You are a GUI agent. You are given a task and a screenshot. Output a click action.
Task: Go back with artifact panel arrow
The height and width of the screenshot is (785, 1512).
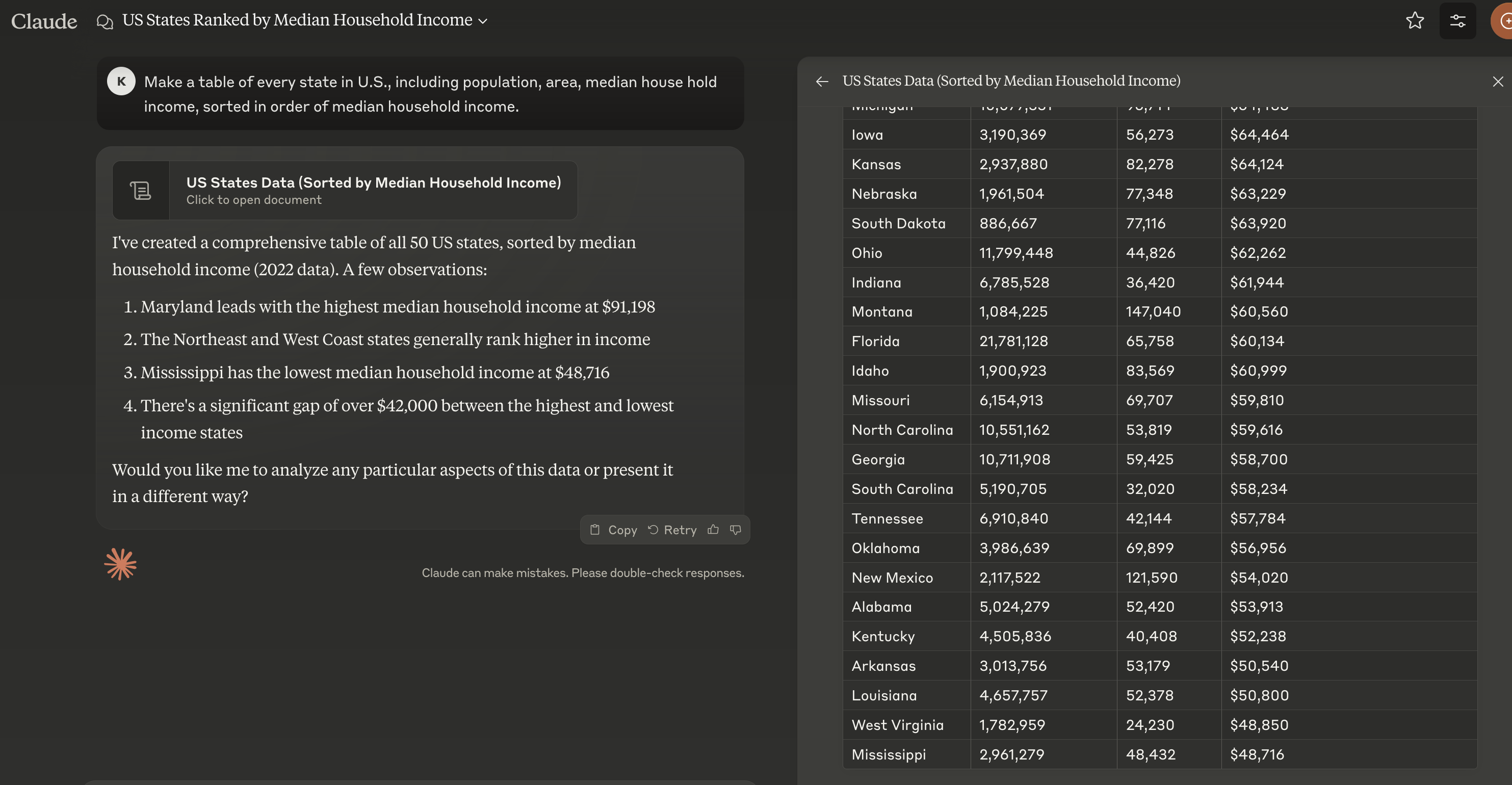point(822,81)
